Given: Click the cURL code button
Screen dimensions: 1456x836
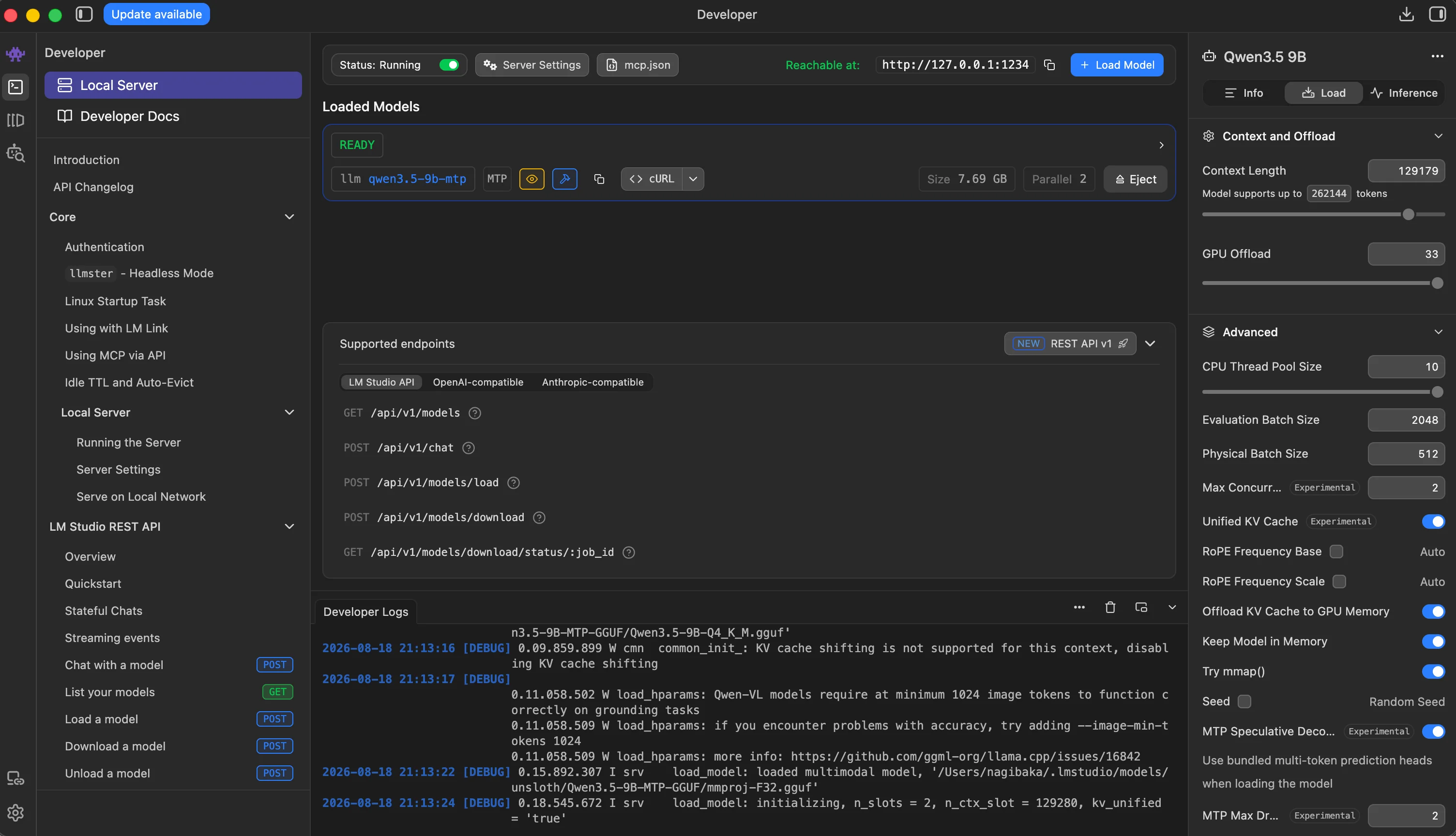Looking at the screenshot, I should coord(652,179).
